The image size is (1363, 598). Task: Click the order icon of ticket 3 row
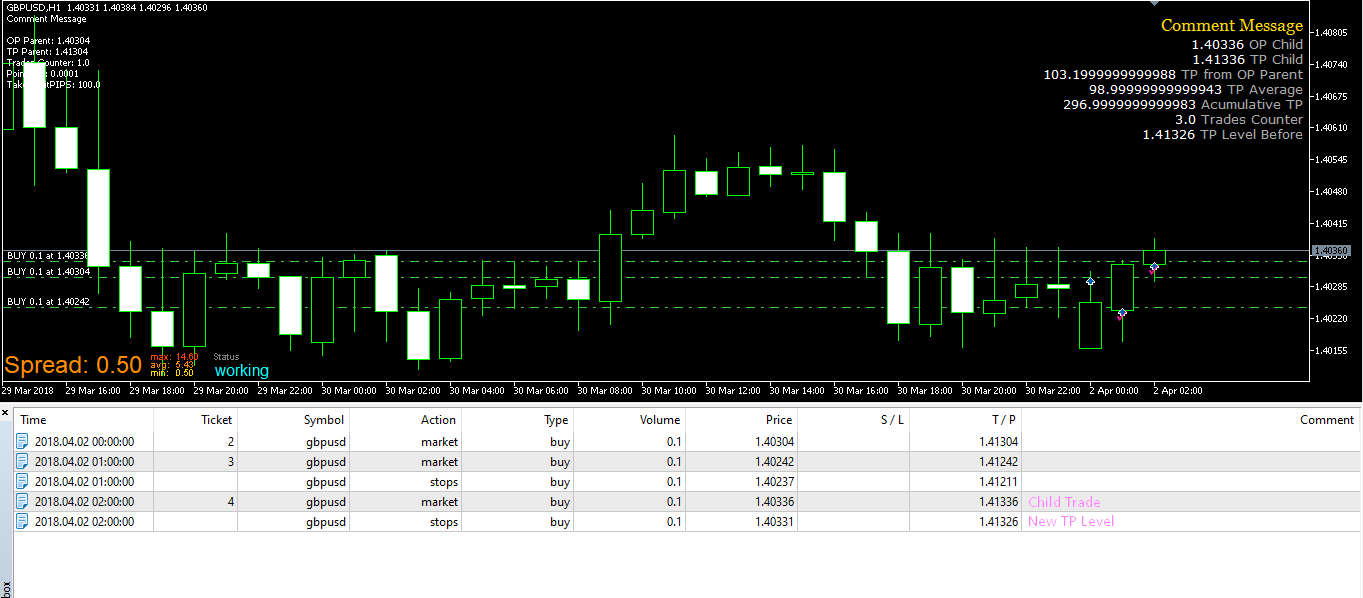click(x=23, y=461)
